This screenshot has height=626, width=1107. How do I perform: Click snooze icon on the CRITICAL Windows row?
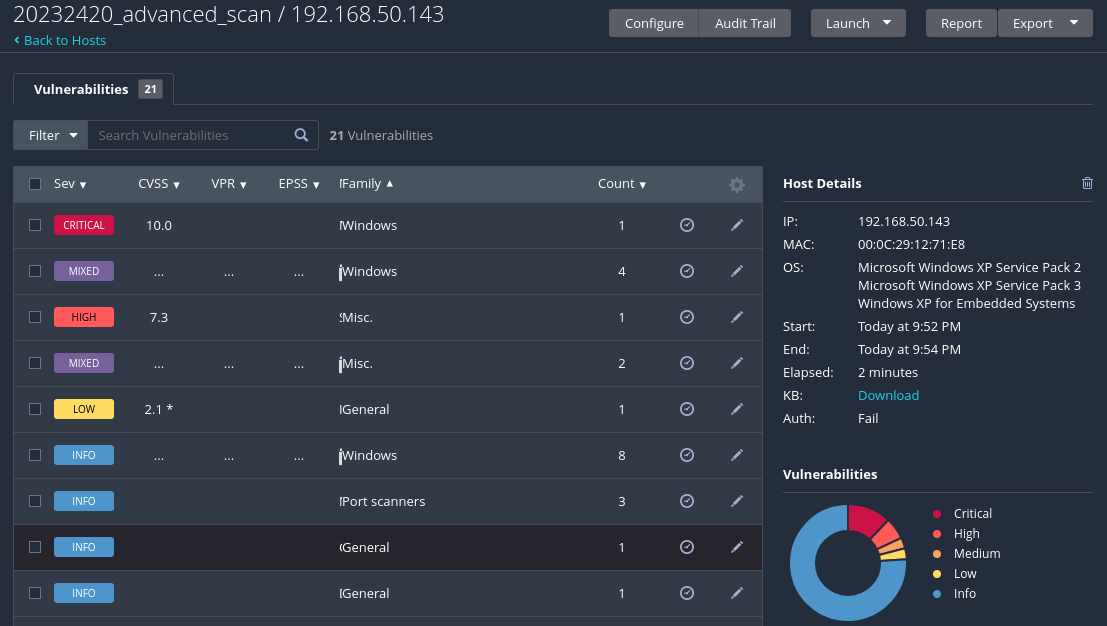coord(687,225)
